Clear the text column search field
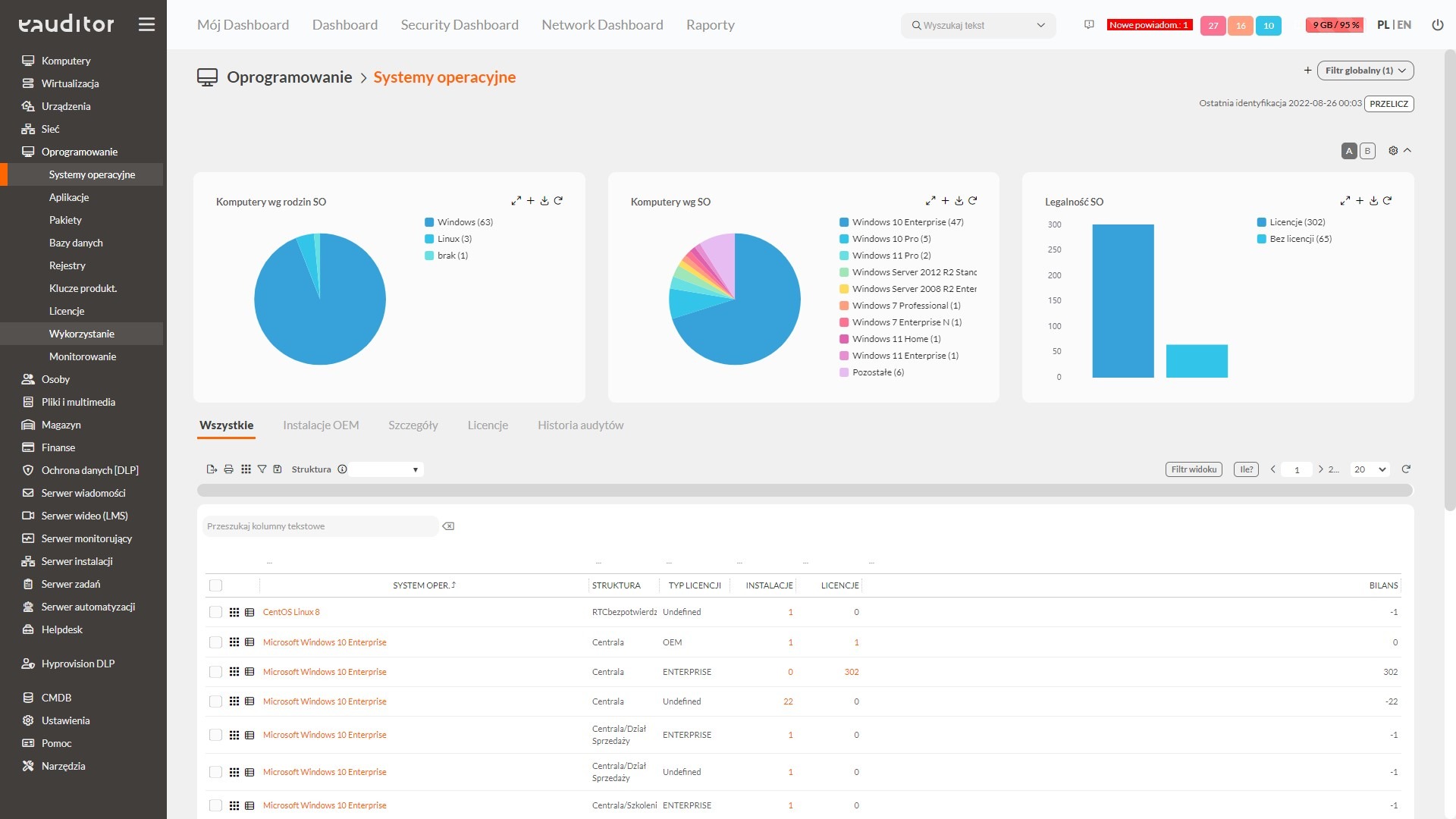 448,526
